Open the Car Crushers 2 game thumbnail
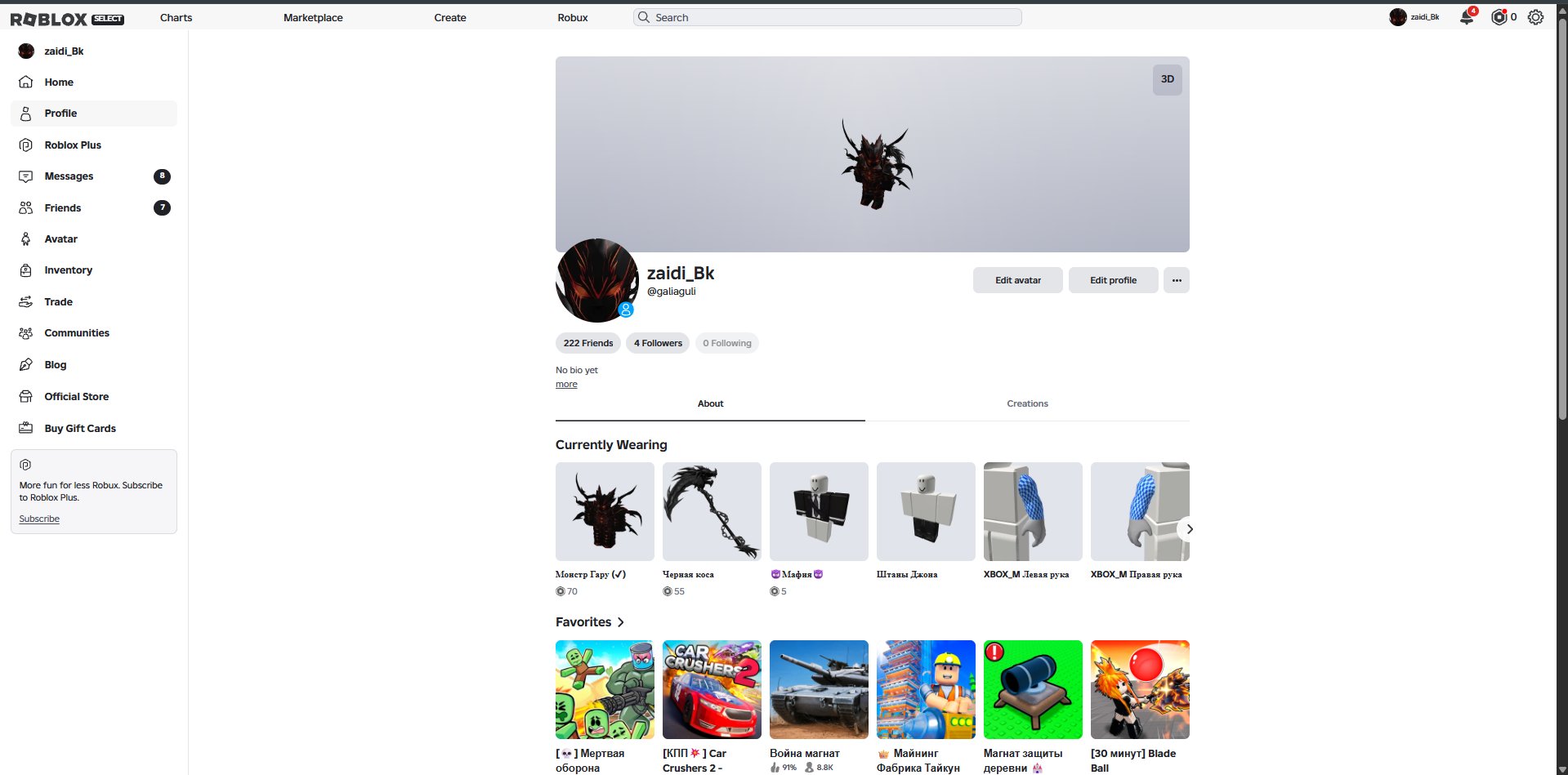Screen dimensions: 1568x775 [712, 689]
